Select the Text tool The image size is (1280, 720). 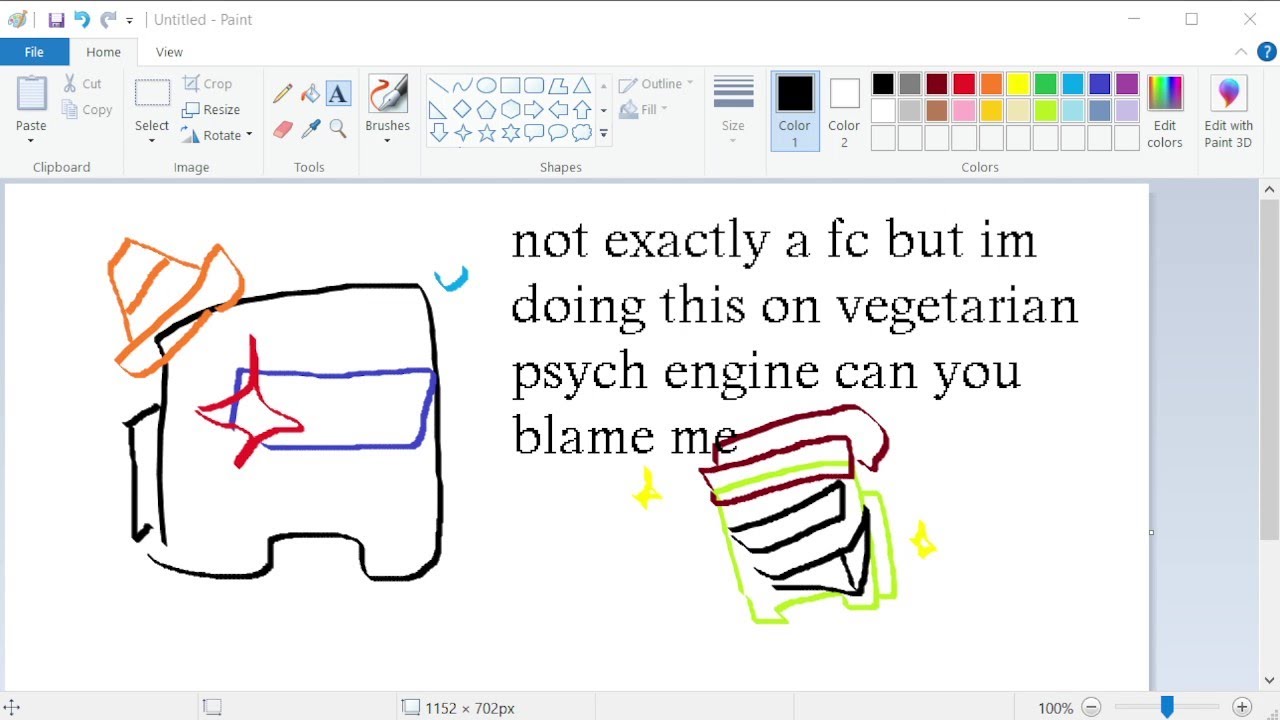click(x=338, y=93)
